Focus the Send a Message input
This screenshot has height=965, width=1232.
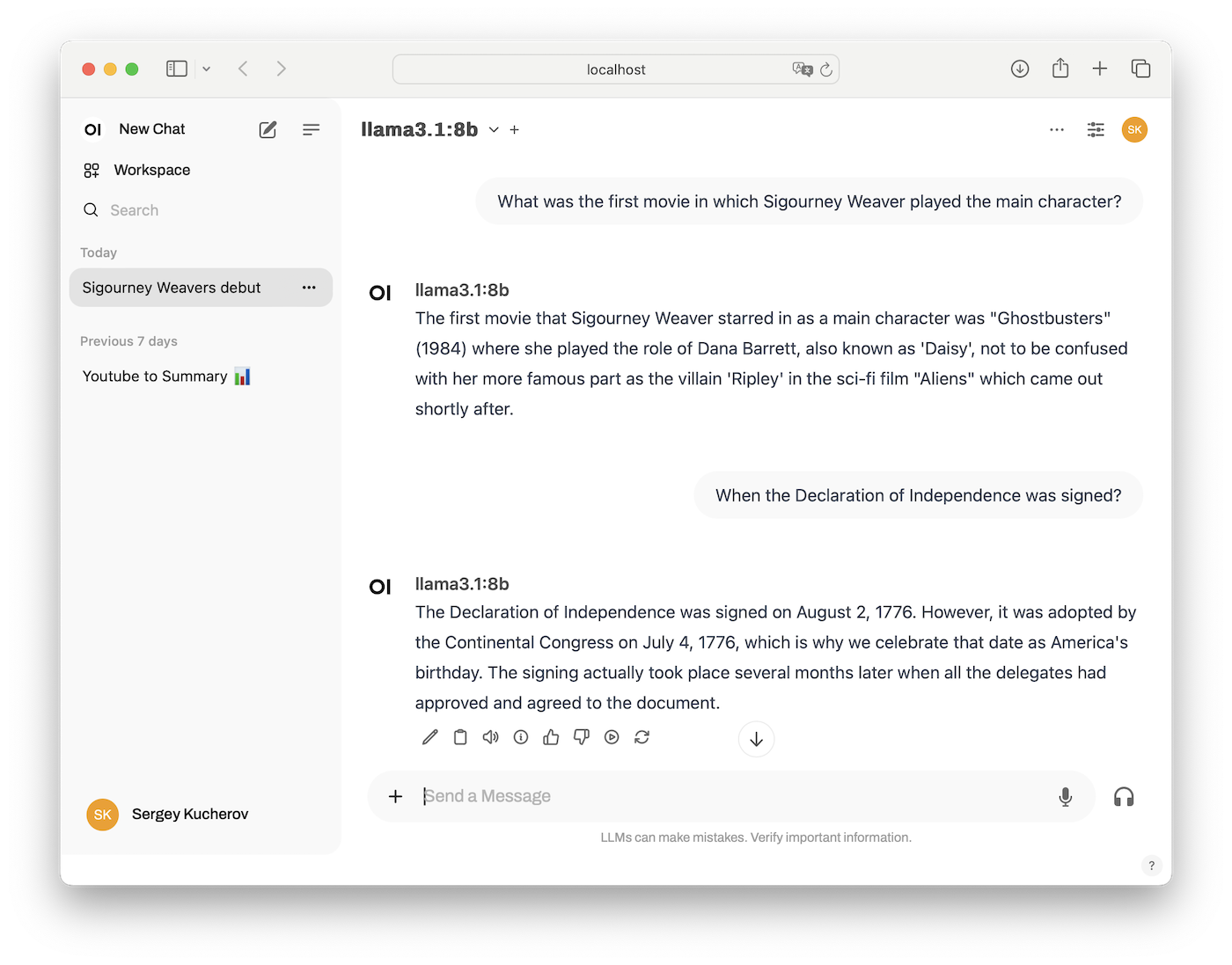[x=730, y=796]
